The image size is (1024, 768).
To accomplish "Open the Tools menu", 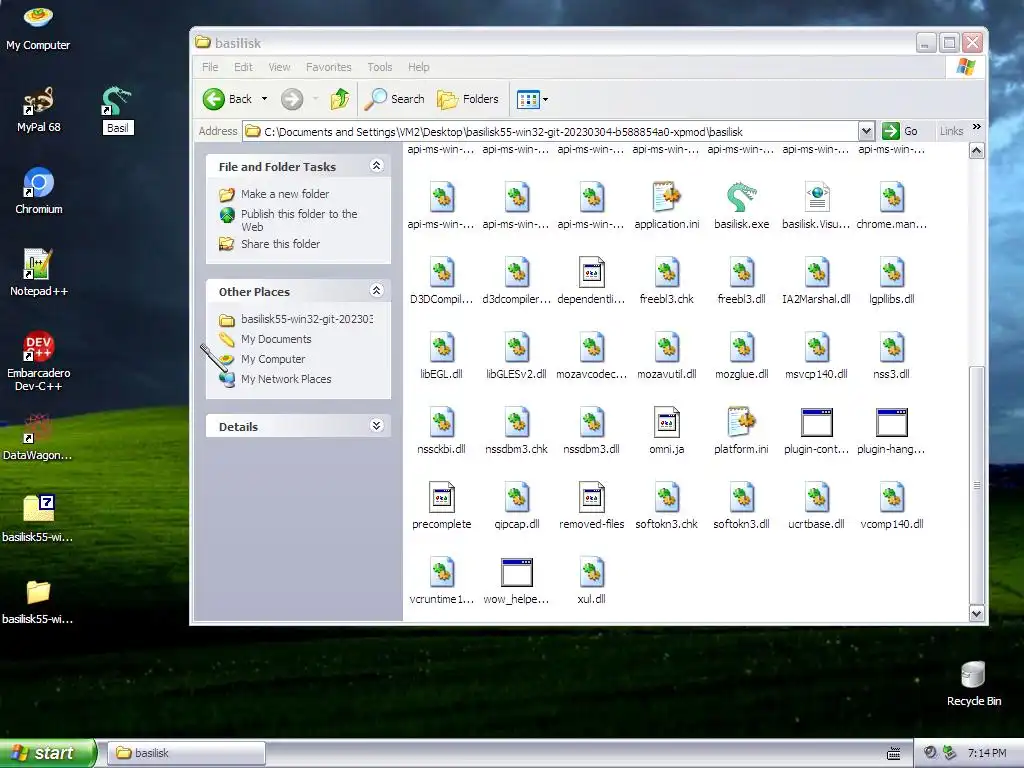I will 379,67.
